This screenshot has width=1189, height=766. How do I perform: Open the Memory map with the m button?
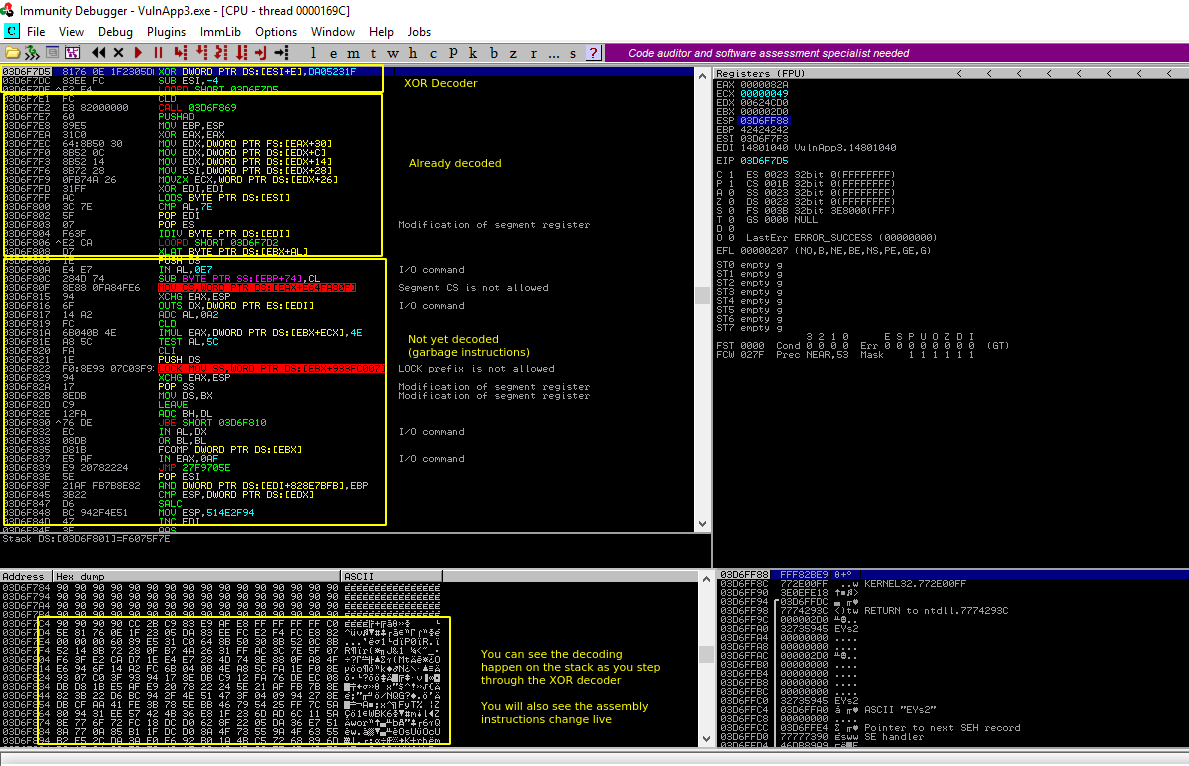[x=353, y=53]
